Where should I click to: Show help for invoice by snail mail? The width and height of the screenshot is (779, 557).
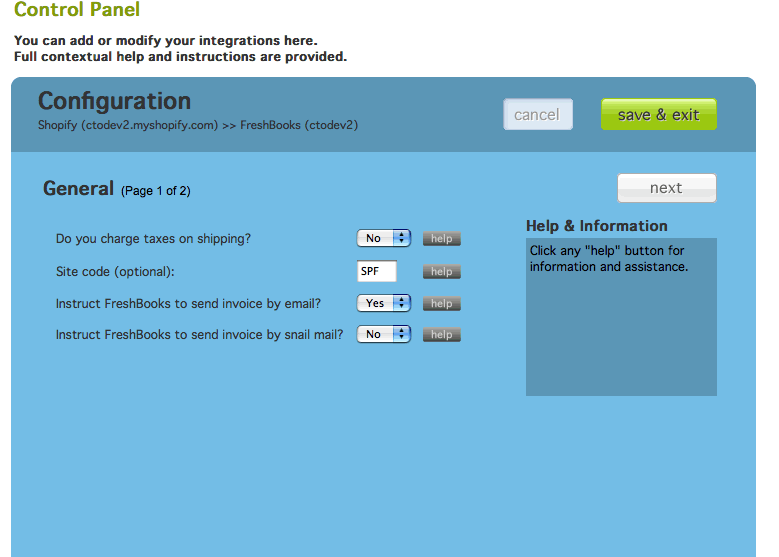[442, 334]
